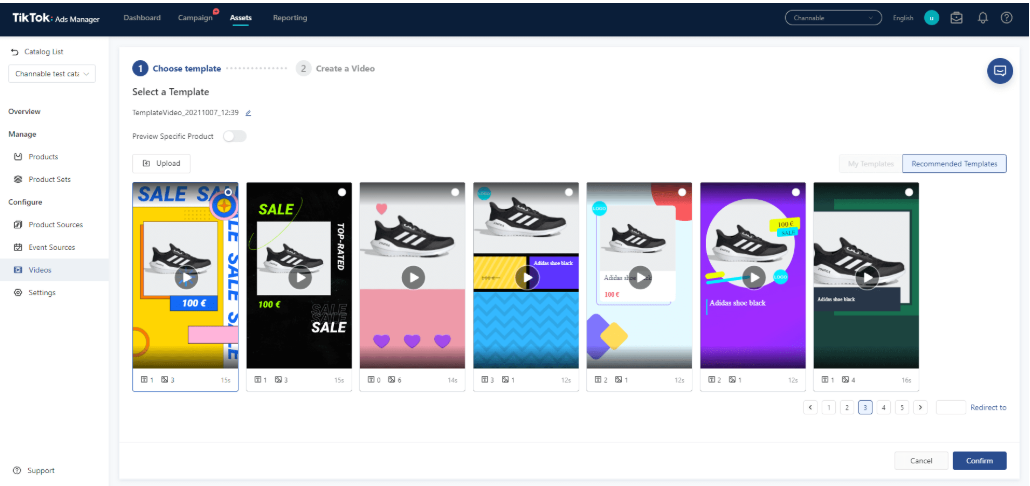
Task: Click the Event Sources calendar icon
Action: tap(18, 247)
